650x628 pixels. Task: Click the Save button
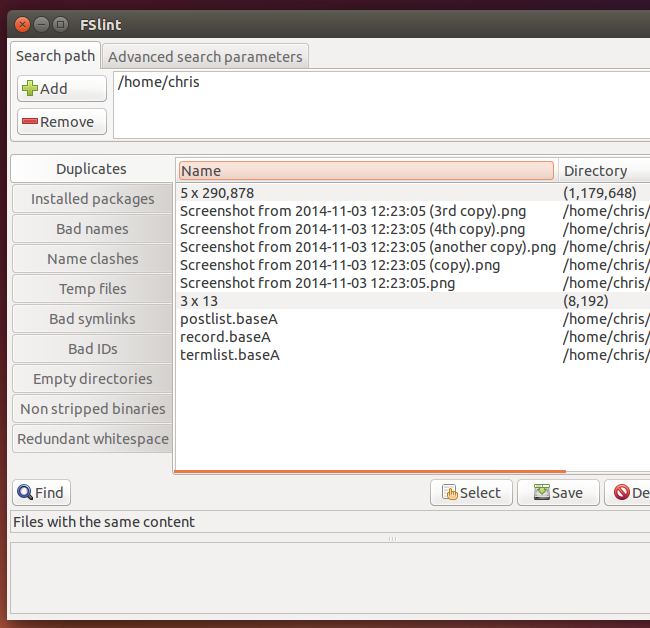point(558,493)
